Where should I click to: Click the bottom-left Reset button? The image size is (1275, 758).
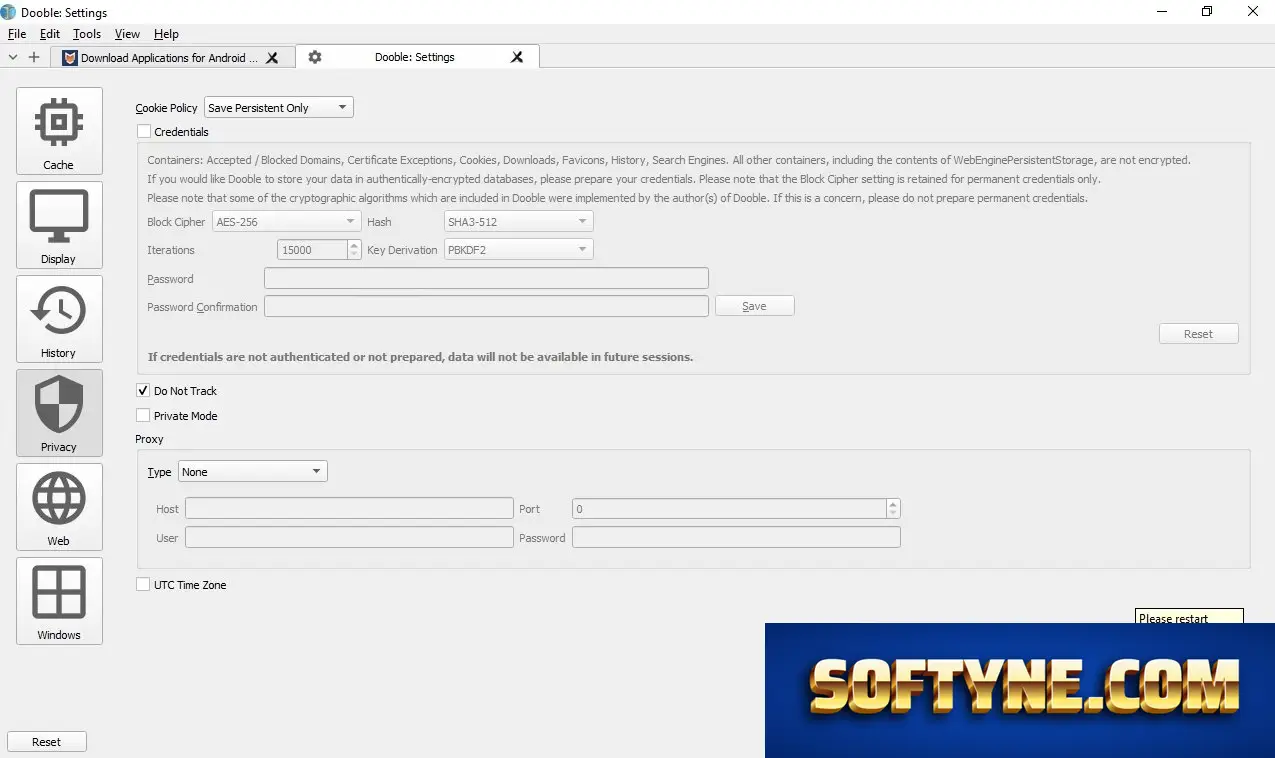pos(46,742)
